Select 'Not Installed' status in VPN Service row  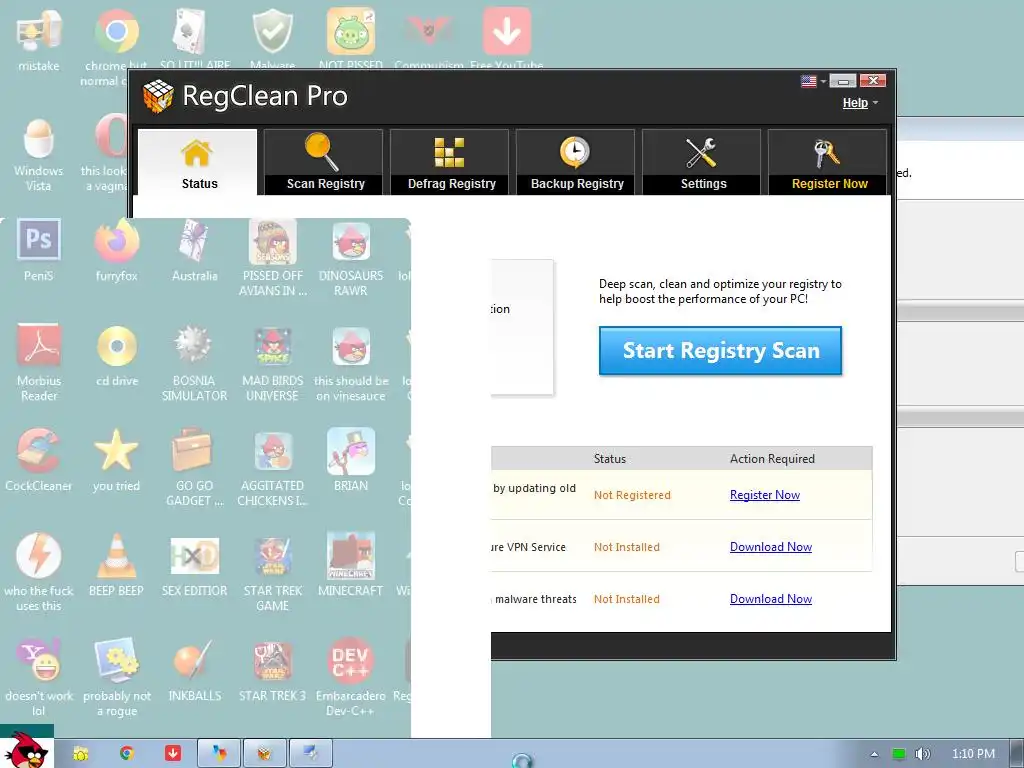pyautogui.click(x=626, y=547)
